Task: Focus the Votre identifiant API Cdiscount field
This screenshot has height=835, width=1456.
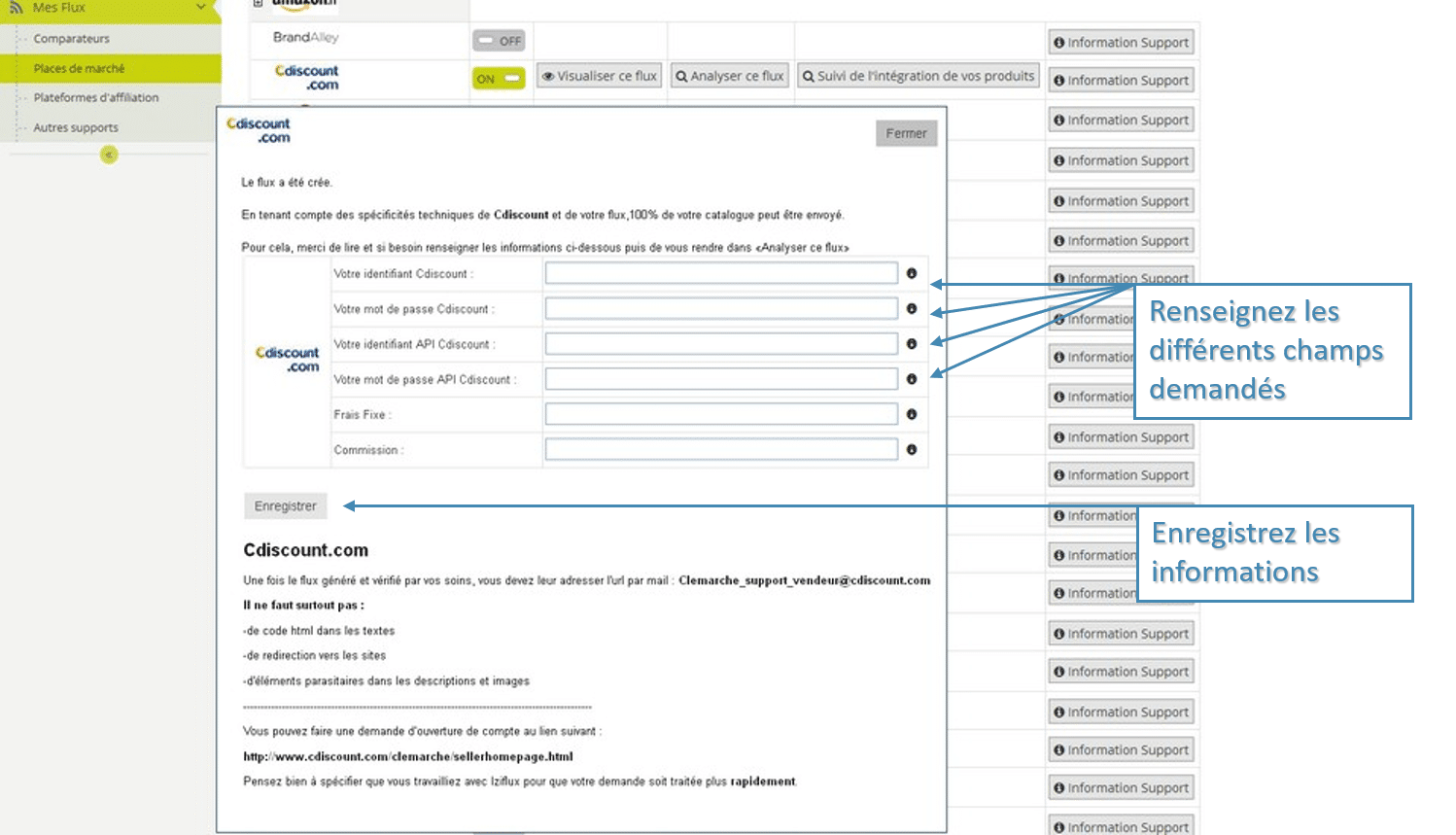Action: pyautogui.click(x=721, y=343)
